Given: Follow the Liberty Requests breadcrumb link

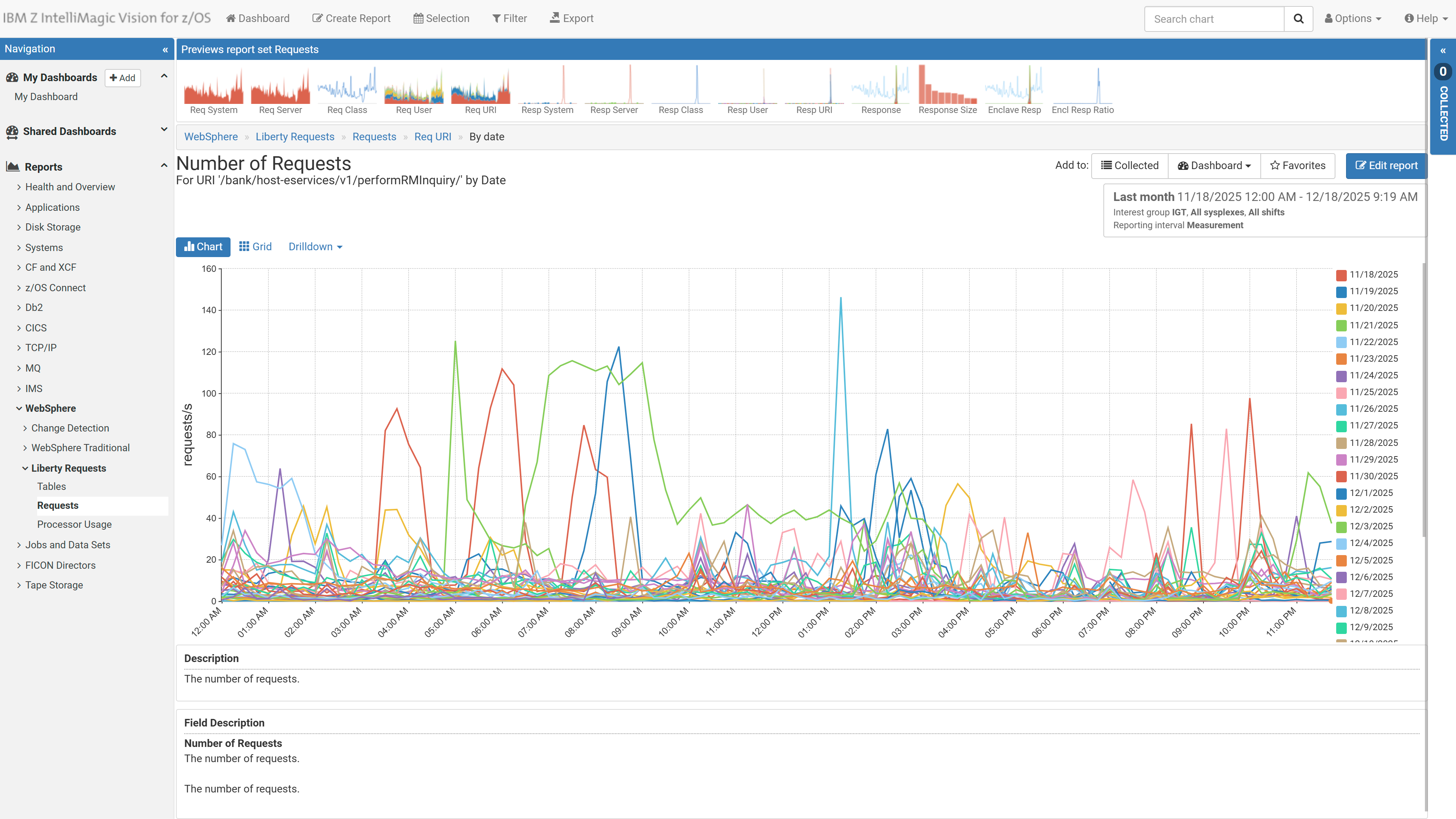Looking at the screenshot, I should pyautogui.click(x=295, y=137).
